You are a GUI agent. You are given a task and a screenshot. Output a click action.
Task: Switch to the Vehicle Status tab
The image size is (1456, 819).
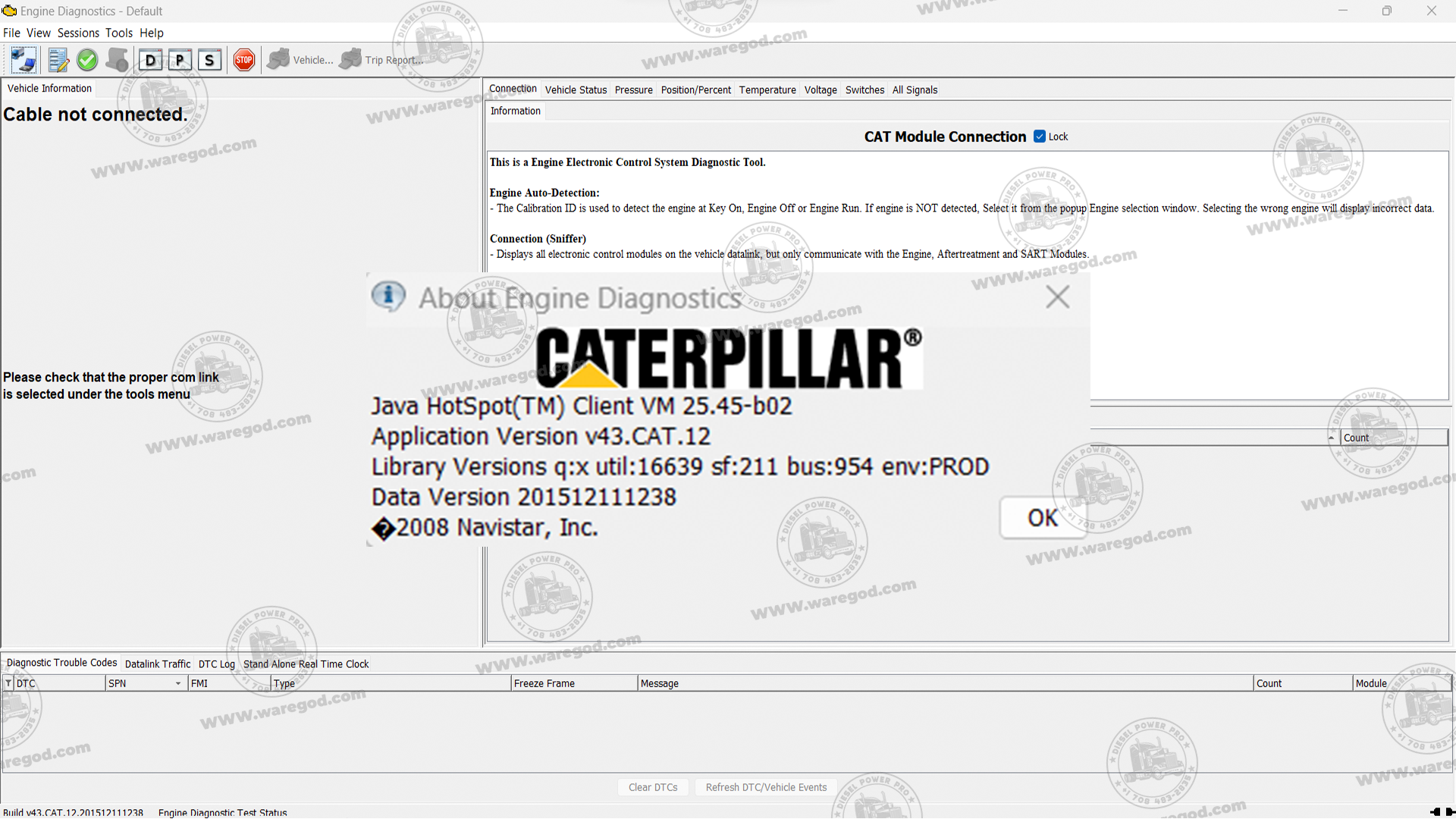pyautogui.click(x=576, y=89)
